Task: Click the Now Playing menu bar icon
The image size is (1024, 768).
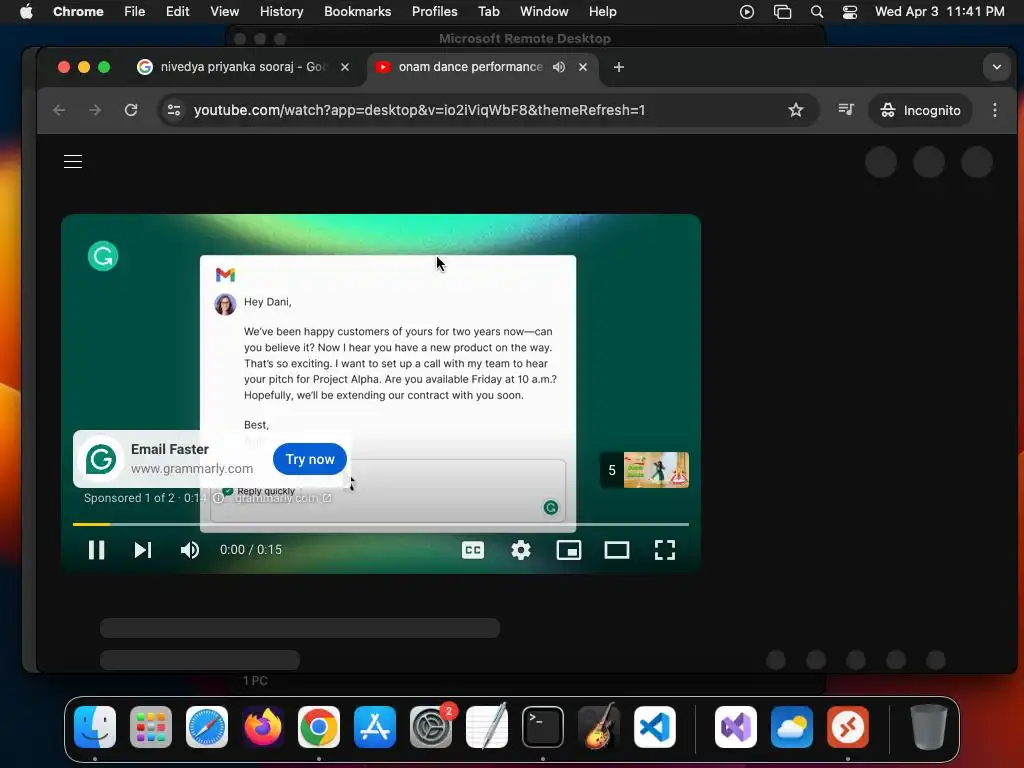Action: 747,11
